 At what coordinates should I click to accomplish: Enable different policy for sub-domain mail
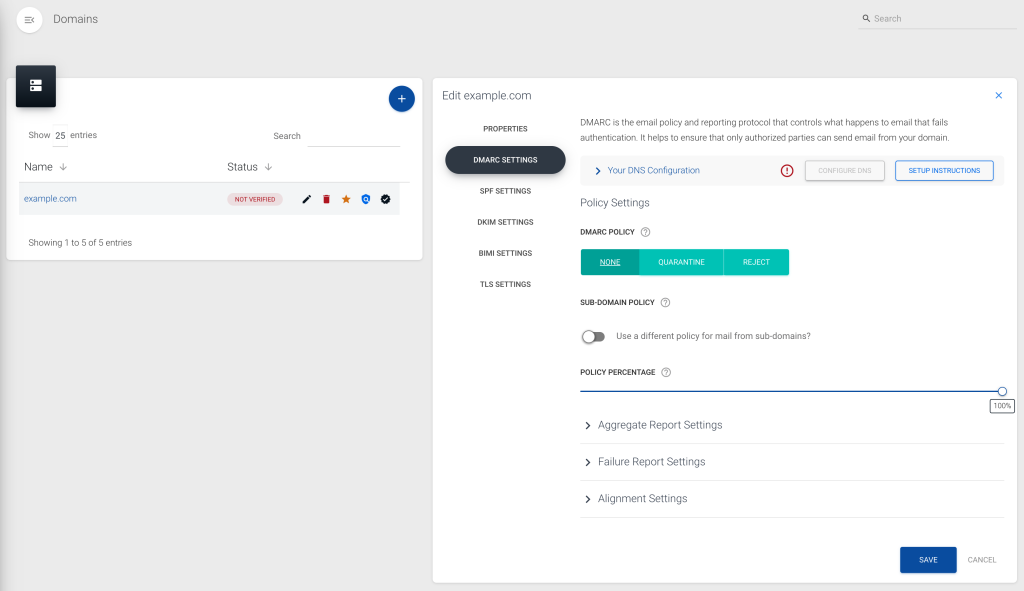click(593, 337)
